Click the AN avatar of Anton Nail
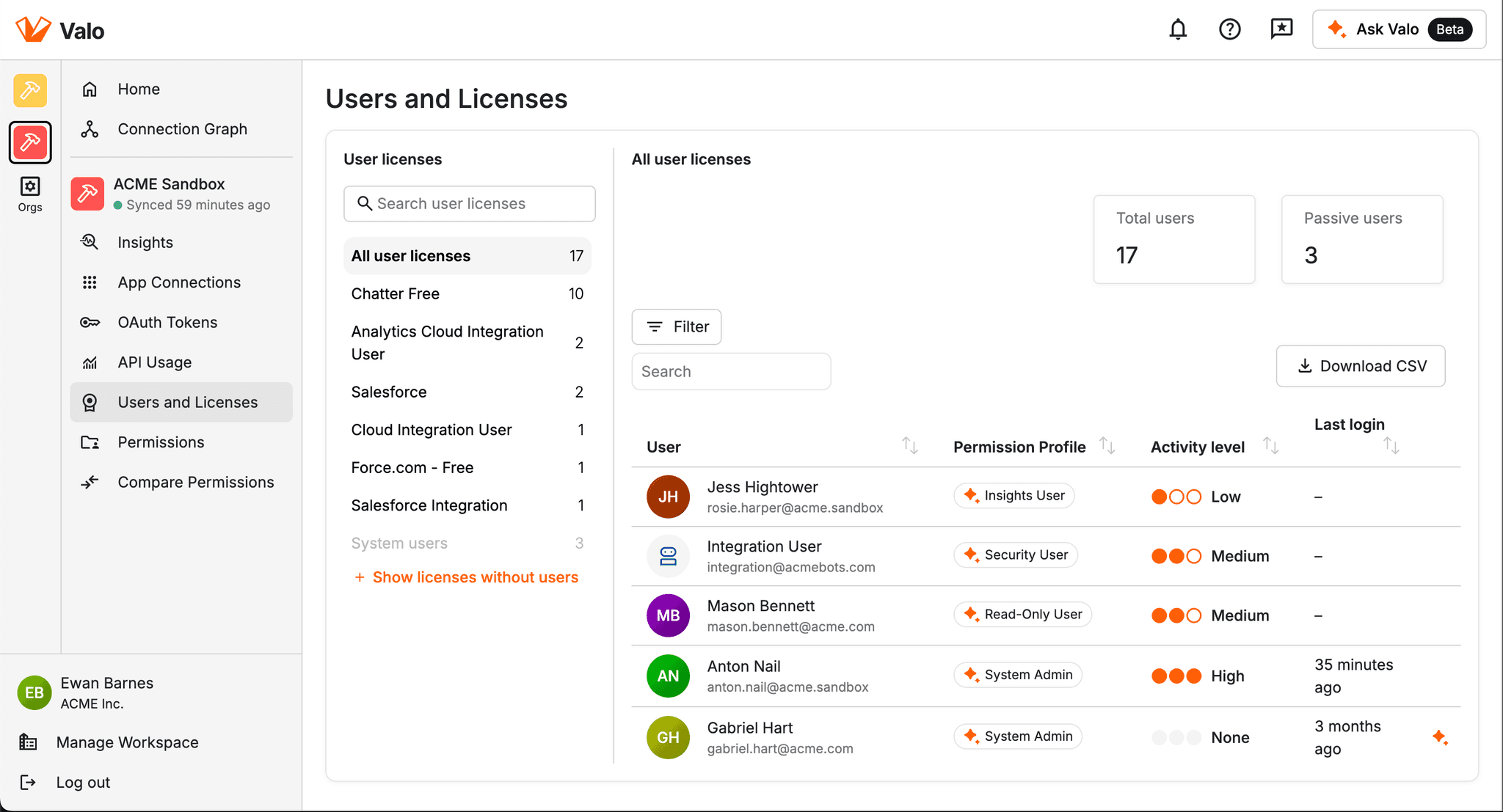Image resolution: width=1503 pixels, height=812 pixels. coord(668,676)
